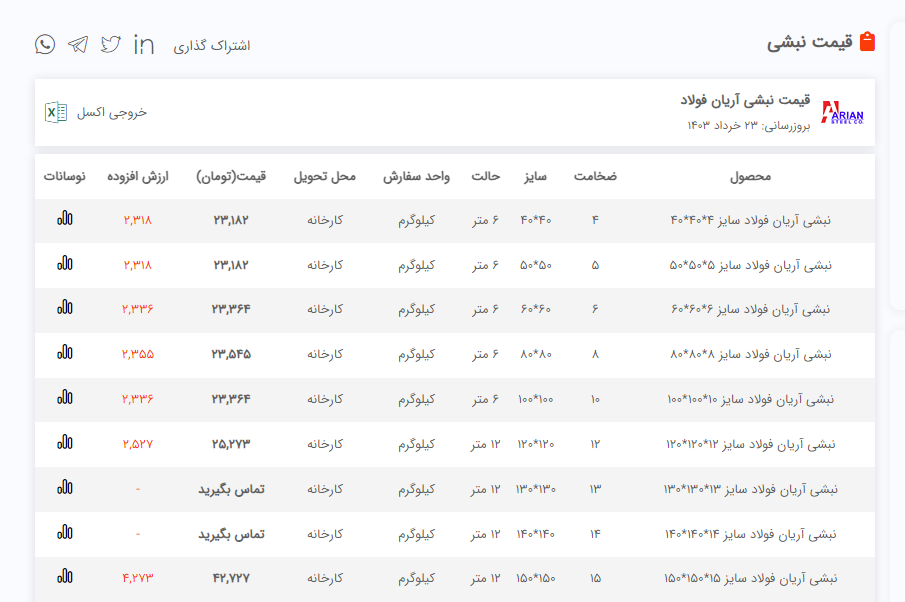View fluctuations chart for 150*150*15 angle
The image size is (905, 602).
[65, 577]
